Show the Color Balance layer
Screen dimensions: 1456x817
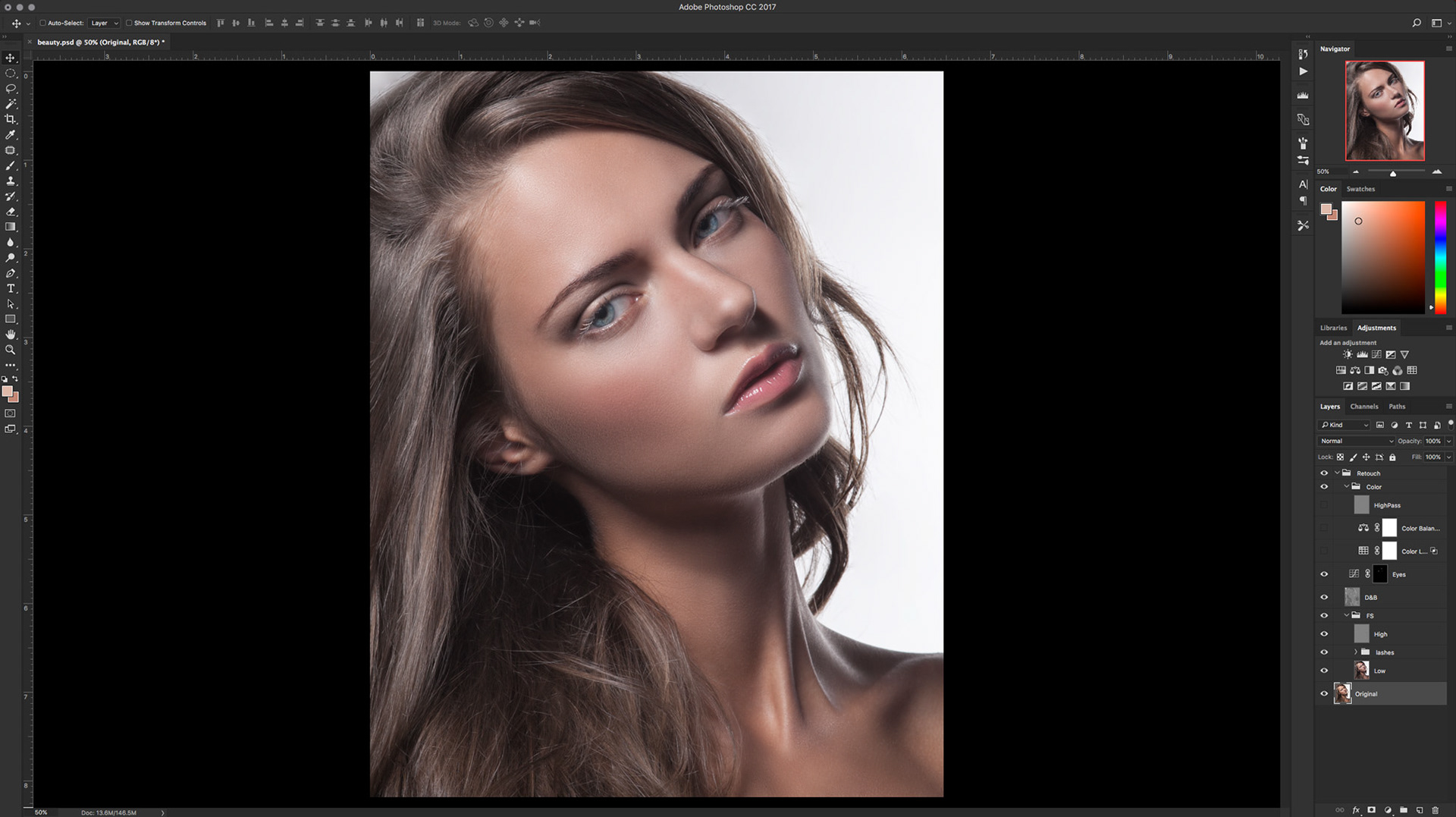1324,528
